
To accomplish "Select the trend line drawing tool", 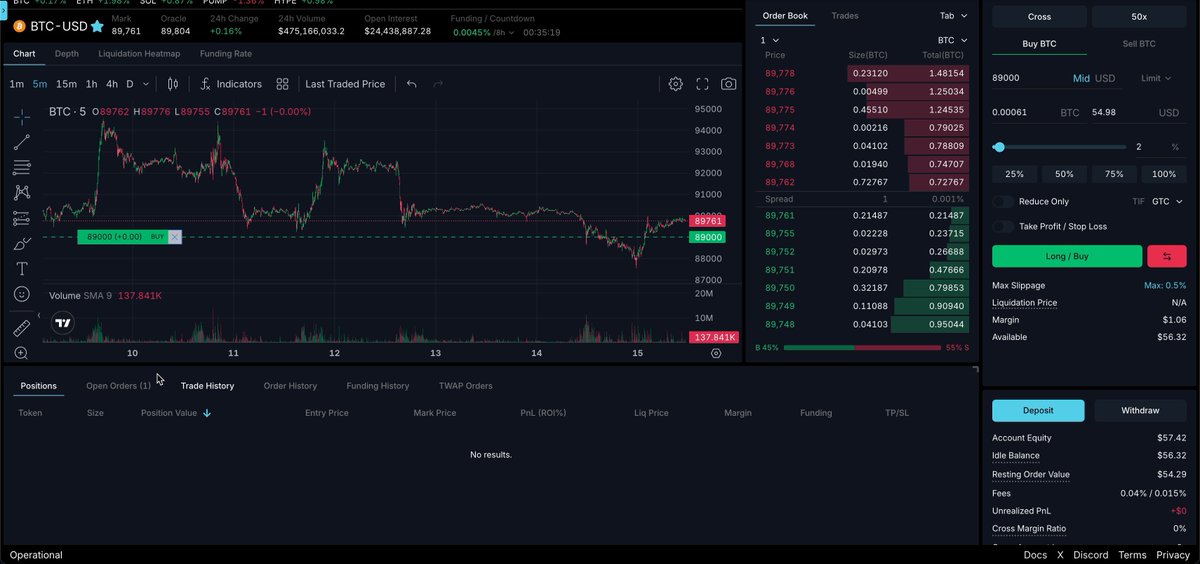I will tap(21, 142).
